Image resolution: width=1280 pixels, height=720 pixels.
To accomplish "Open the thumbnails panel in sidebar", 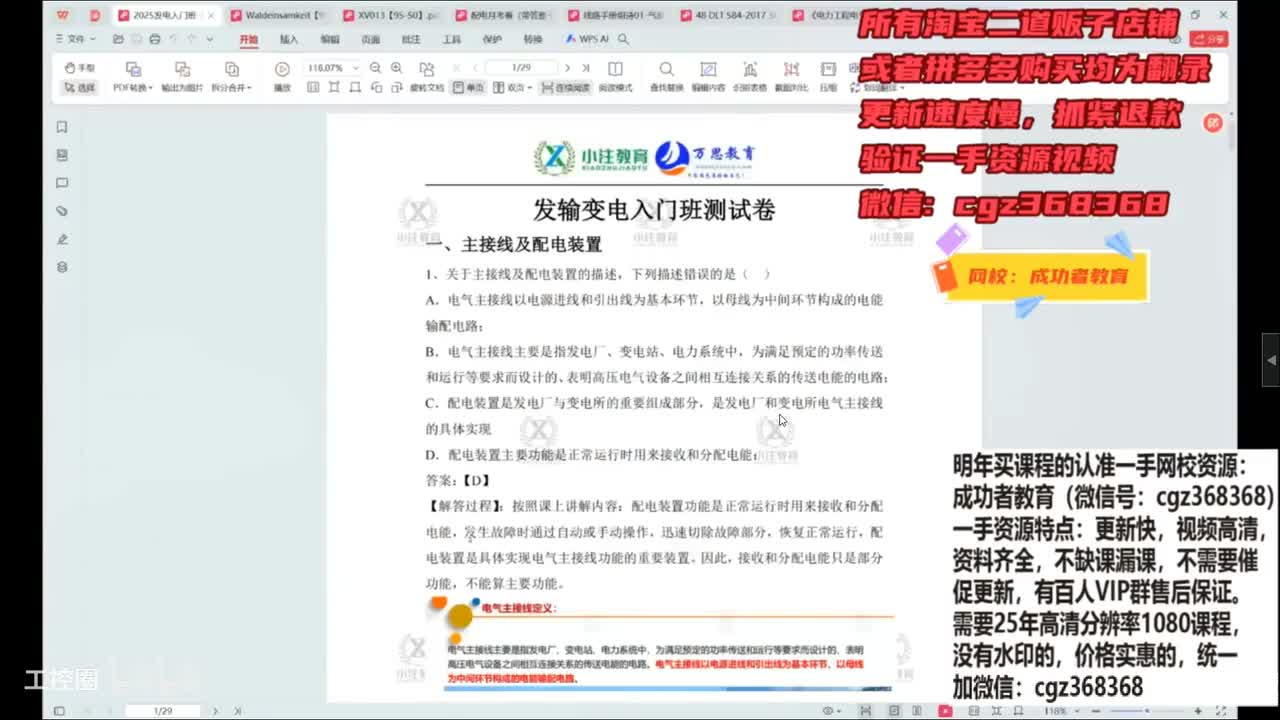I will [62, 155].
